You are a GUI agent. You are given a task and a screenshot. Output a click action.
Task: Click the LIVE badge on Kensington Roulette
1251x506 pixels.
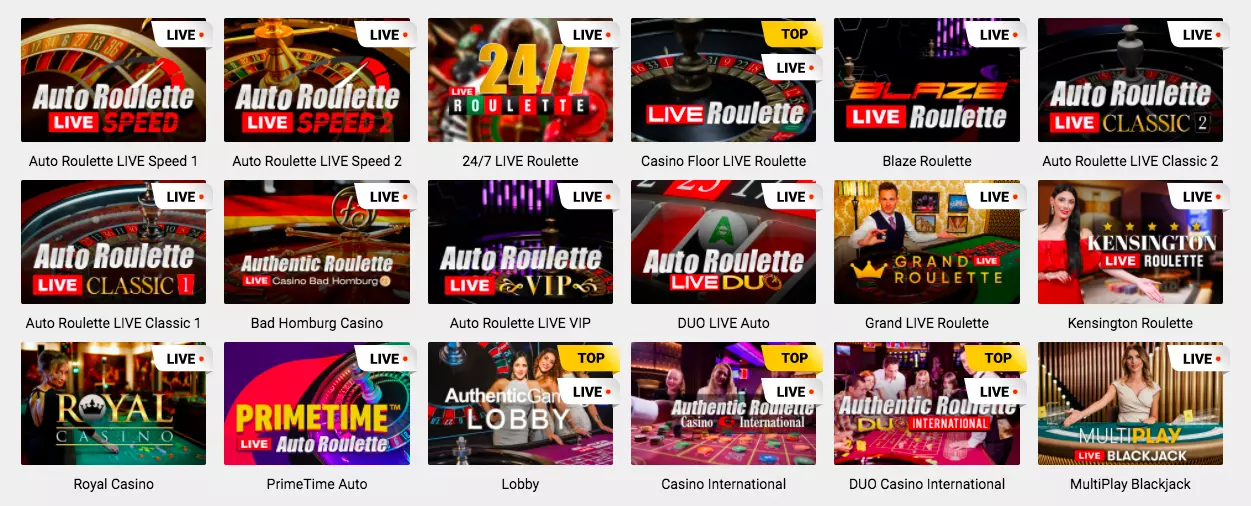pyautogui.click(x=1200, y=197)
